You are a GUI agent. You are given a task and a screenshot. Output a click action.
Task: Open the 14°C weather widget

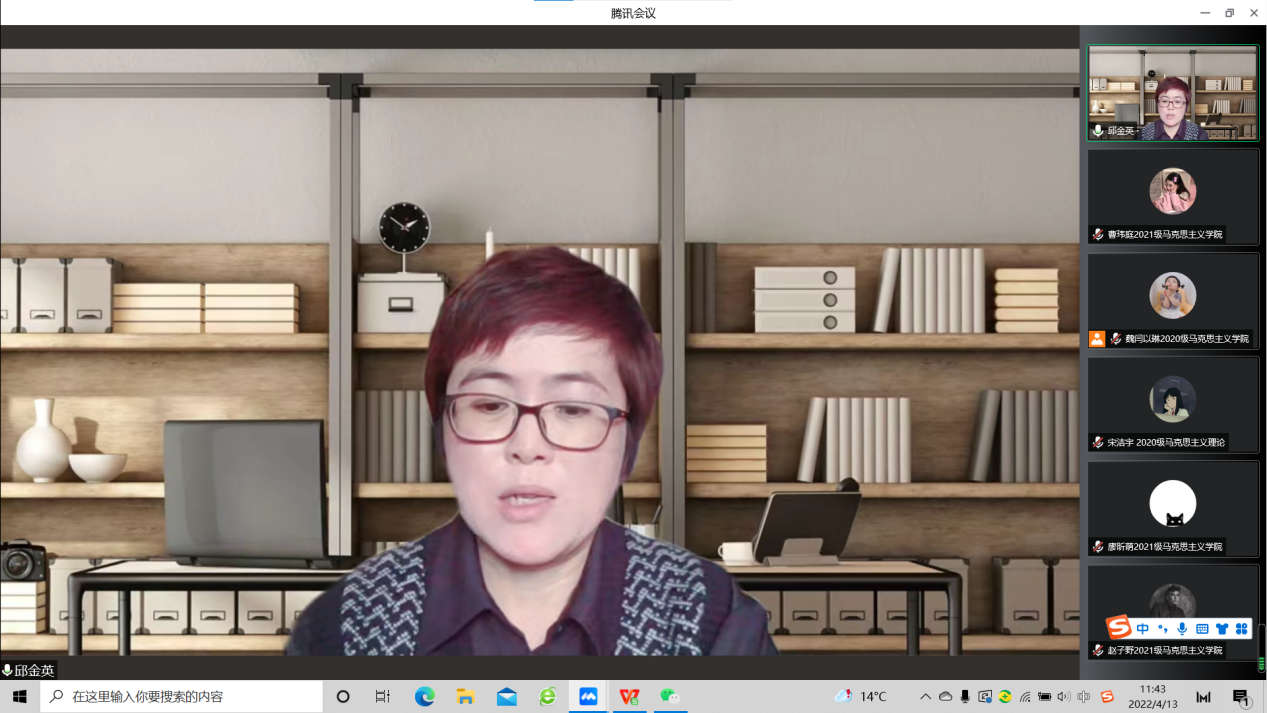pyautogui.click(x=861, y=696)
